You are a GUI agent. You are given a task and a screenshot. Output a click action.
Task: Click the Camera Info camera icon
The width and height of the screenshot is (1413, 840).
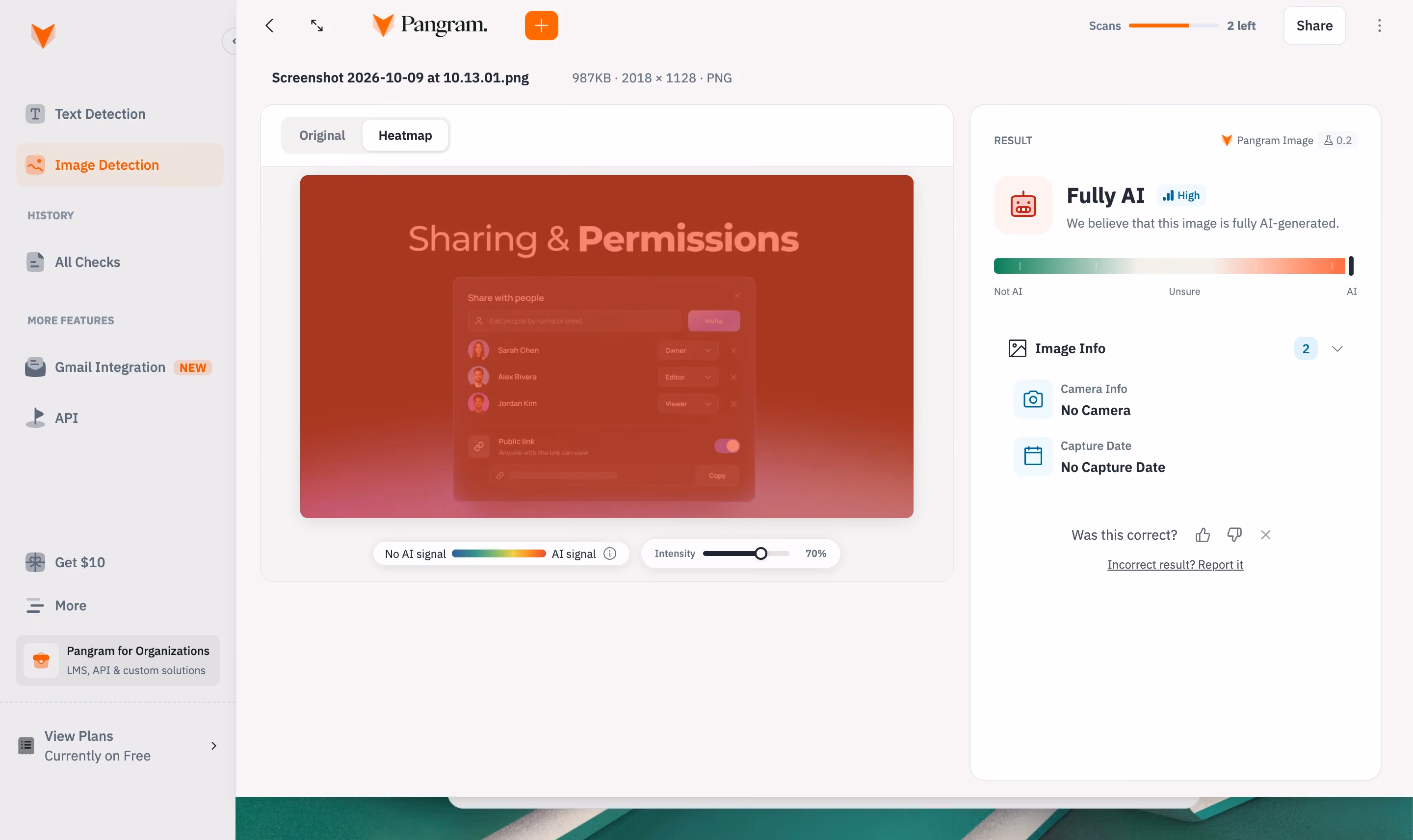[1033, 399]
